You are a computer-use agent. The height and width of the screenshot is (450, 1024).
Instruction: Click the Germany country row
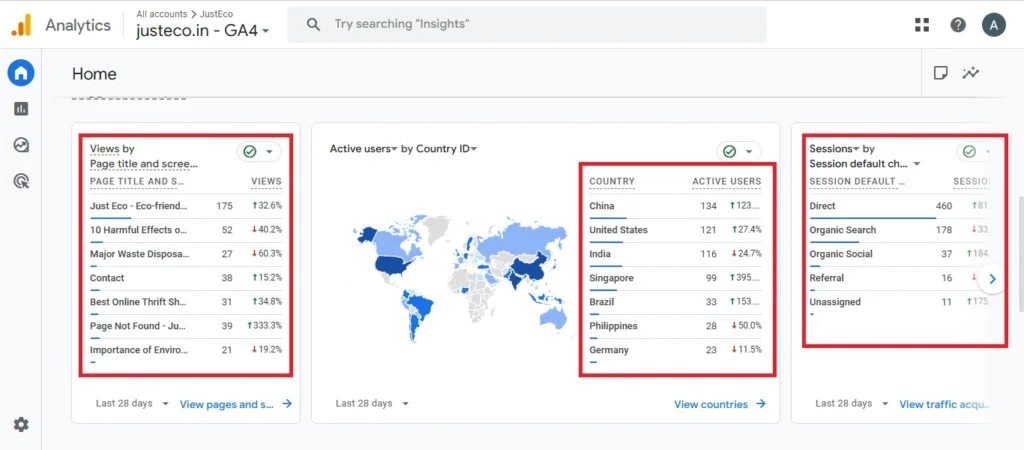tap(675, 350)
